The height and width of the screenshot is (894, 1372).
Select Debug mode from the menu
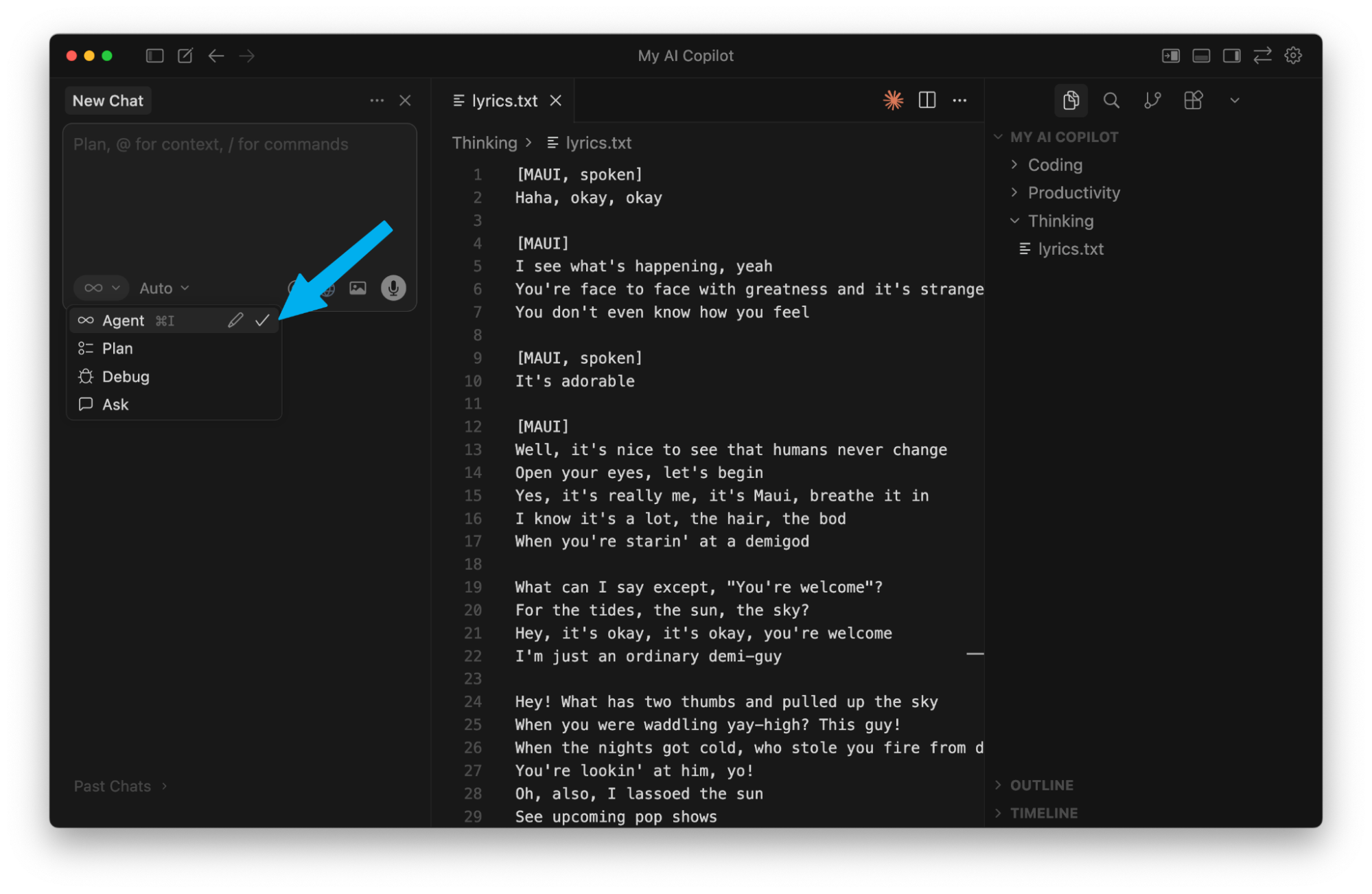click(126, 376)
